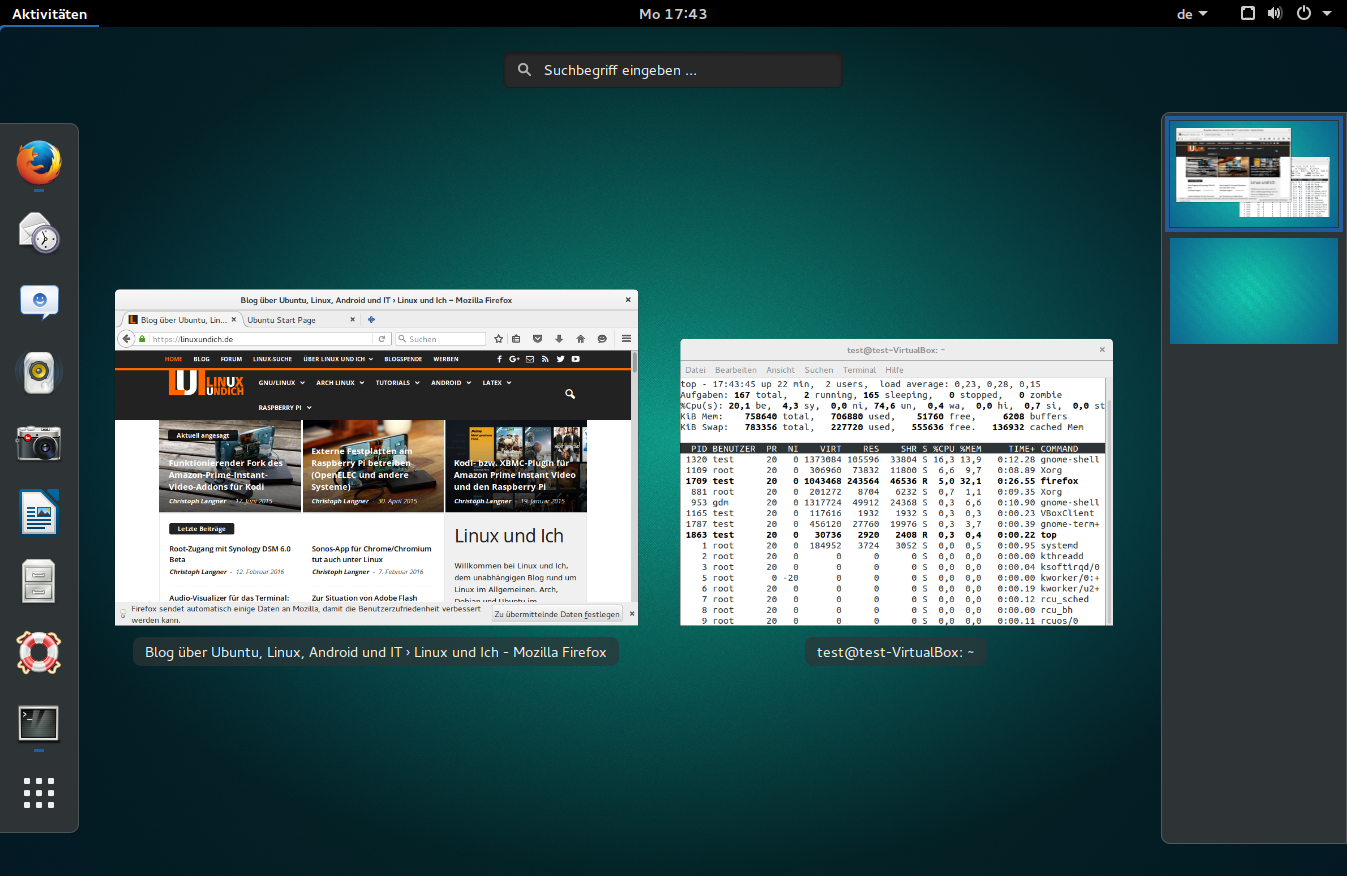This screenshot has width=1347, height=876.
Task: Open the Firefox hamburger menu
Action: pos(626,339)
